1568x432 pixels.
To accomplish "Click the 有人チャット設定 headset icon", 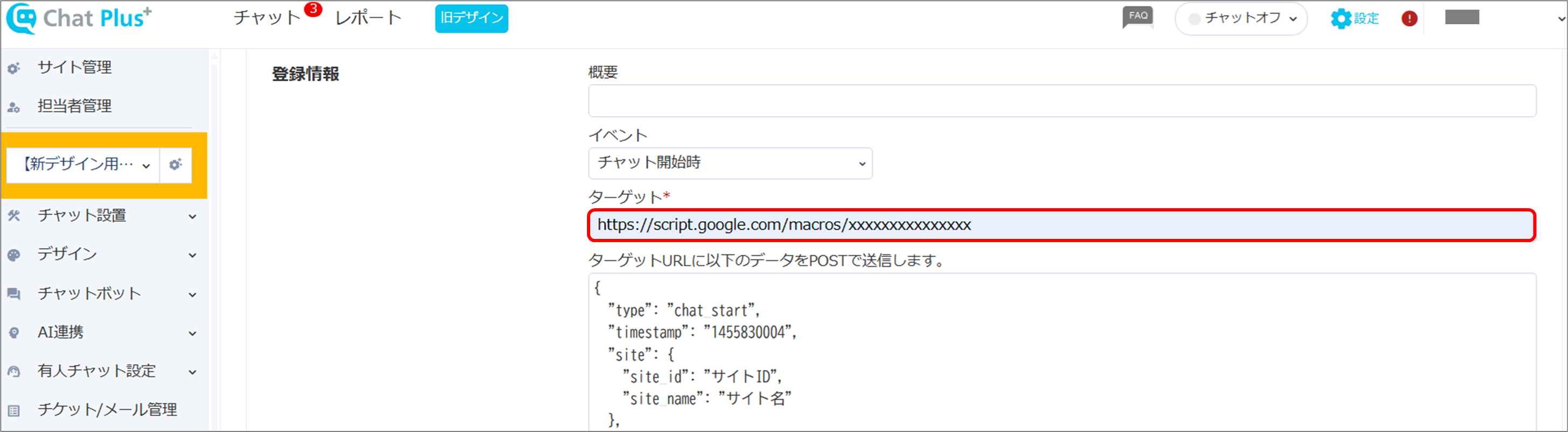I will 14,371.
